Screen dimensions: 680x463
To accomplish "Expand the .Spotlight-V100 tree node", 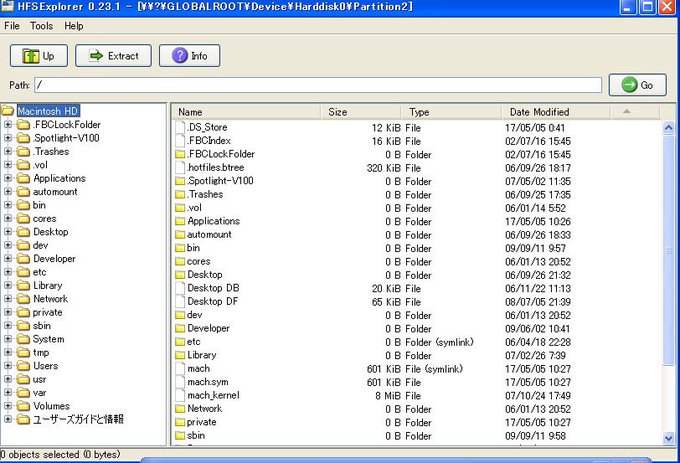I will [8, 138].
